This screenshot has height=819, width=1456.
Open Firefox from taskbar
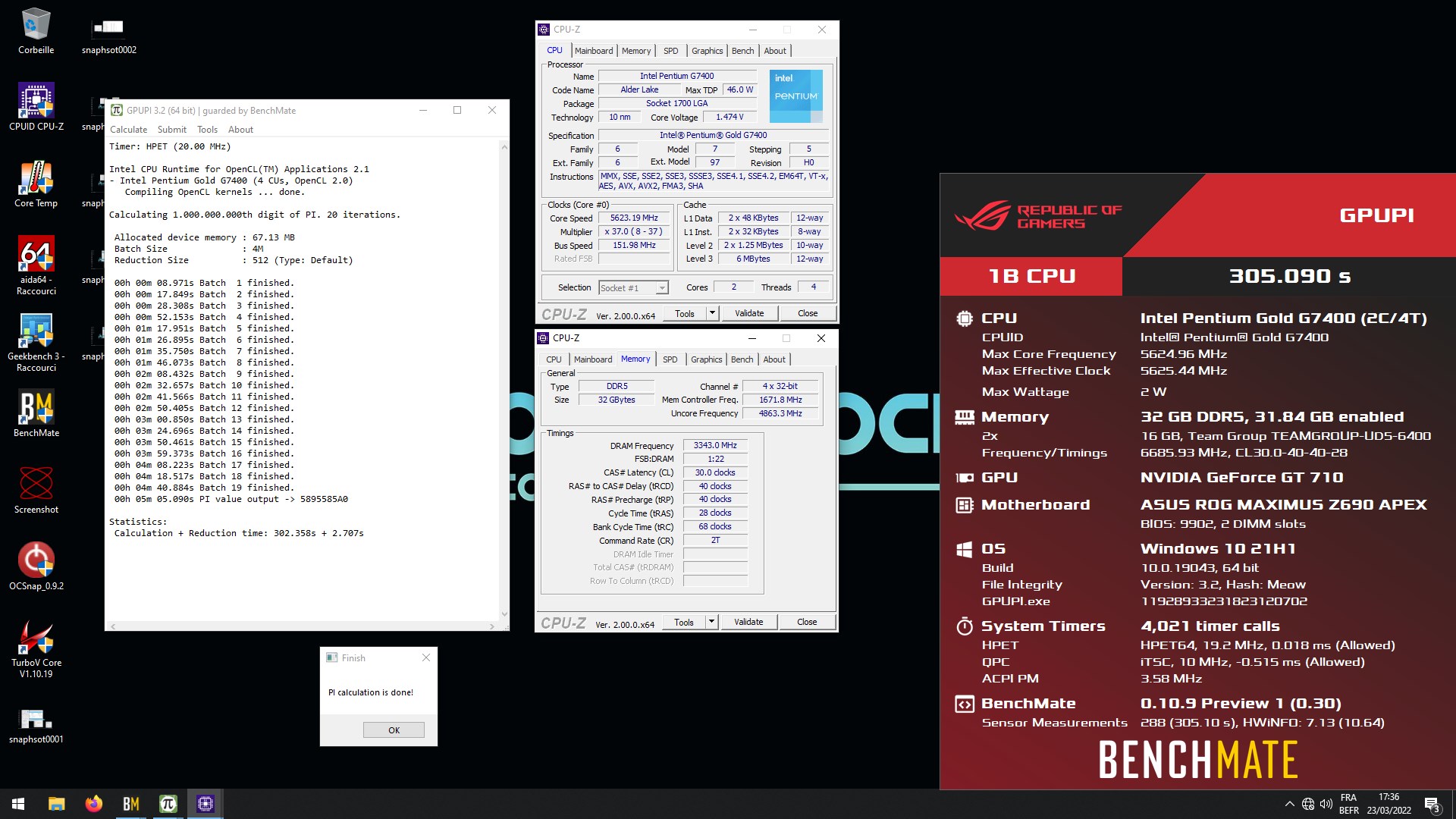click(93, 804)
